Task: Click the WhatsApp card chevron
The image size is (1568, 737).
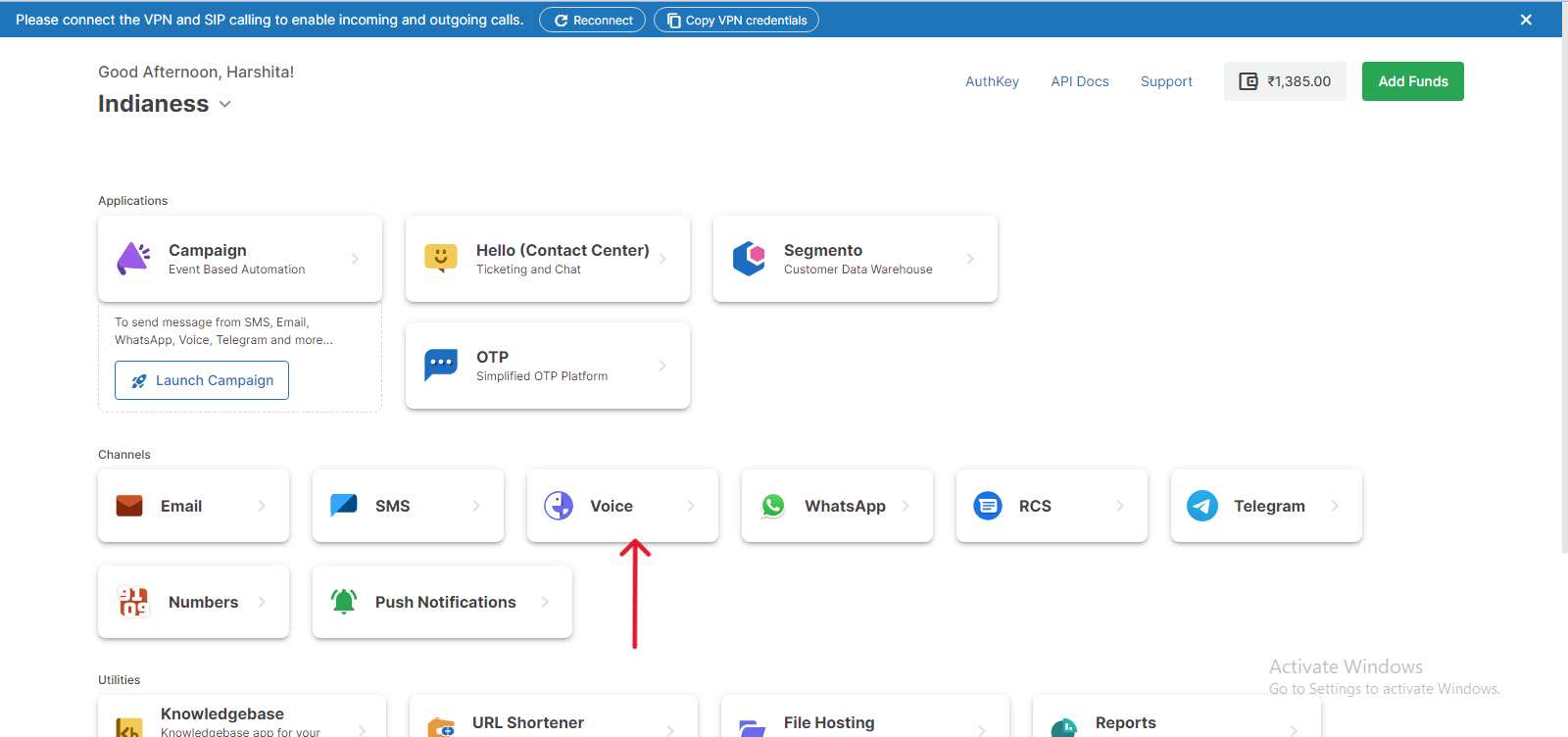Action: click(906, 506)
